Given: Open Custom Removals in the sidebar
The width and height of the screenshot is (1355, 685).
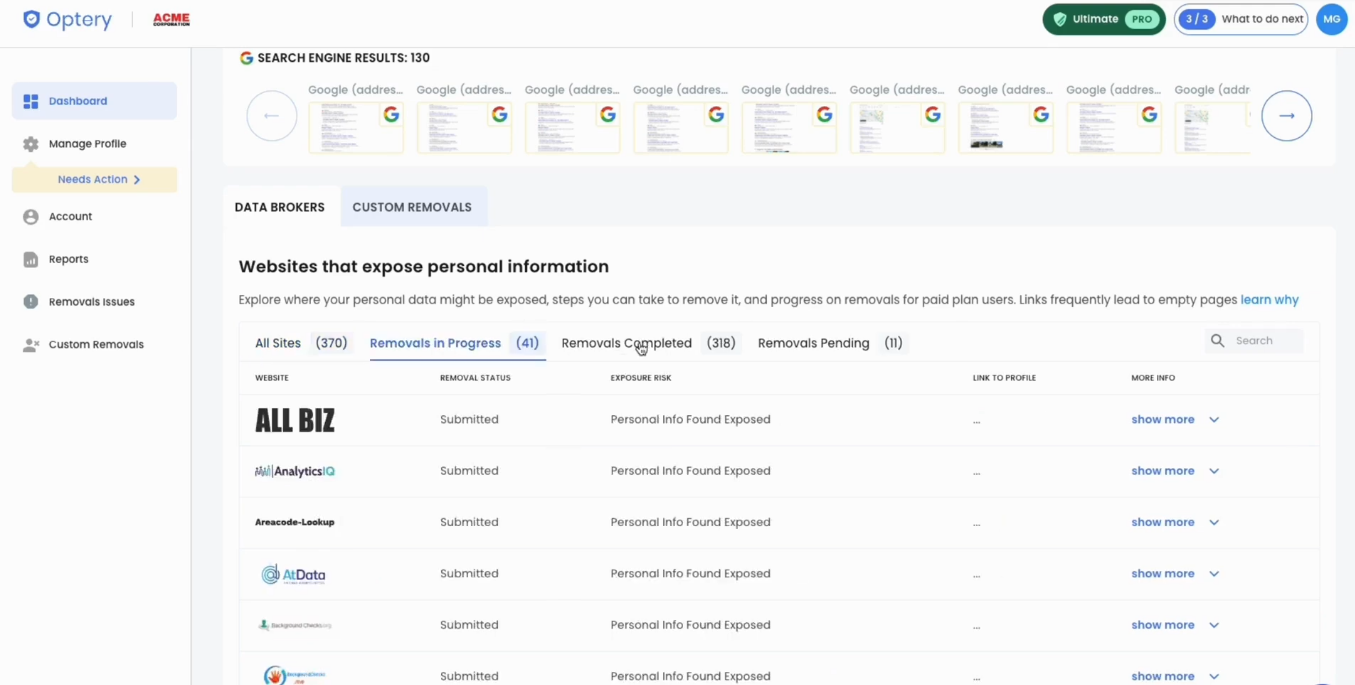Looking at the screenshot, I should tap(95, 345).
